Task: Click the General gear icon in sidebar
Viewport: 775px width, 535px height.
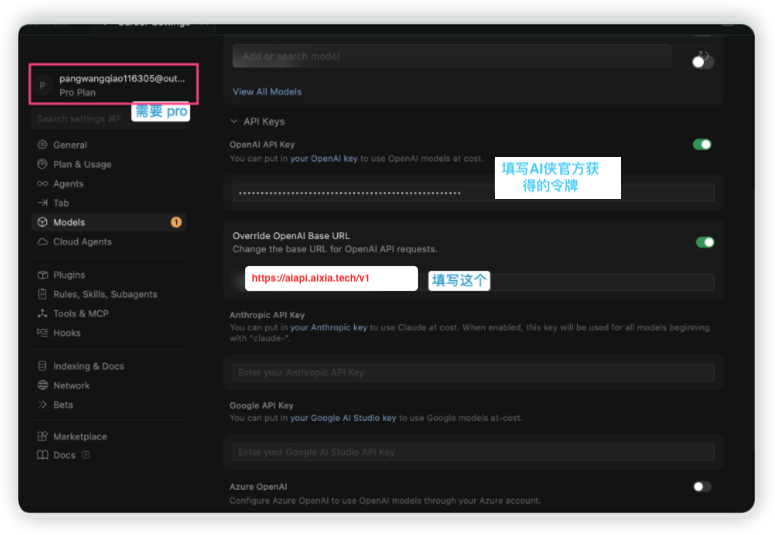Action: click(42, 145)
